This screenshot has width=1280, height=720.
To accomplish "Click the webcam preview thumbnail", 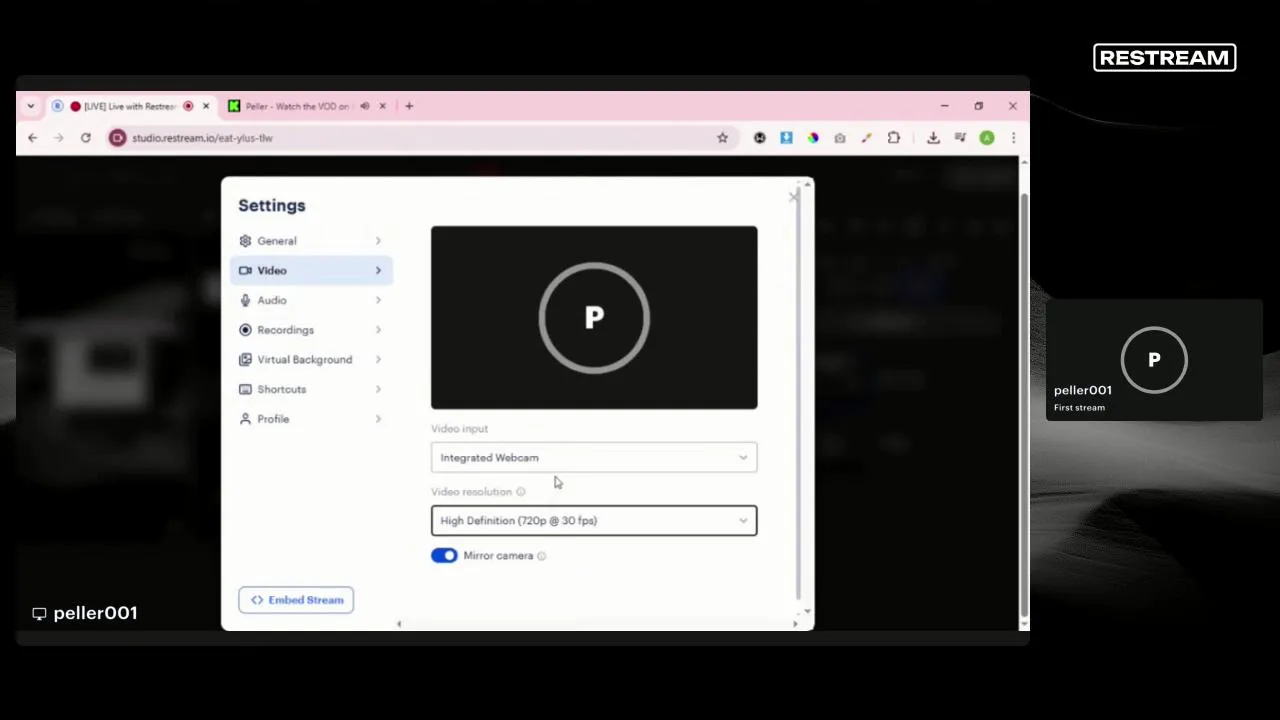I will (x=594, y=318).
